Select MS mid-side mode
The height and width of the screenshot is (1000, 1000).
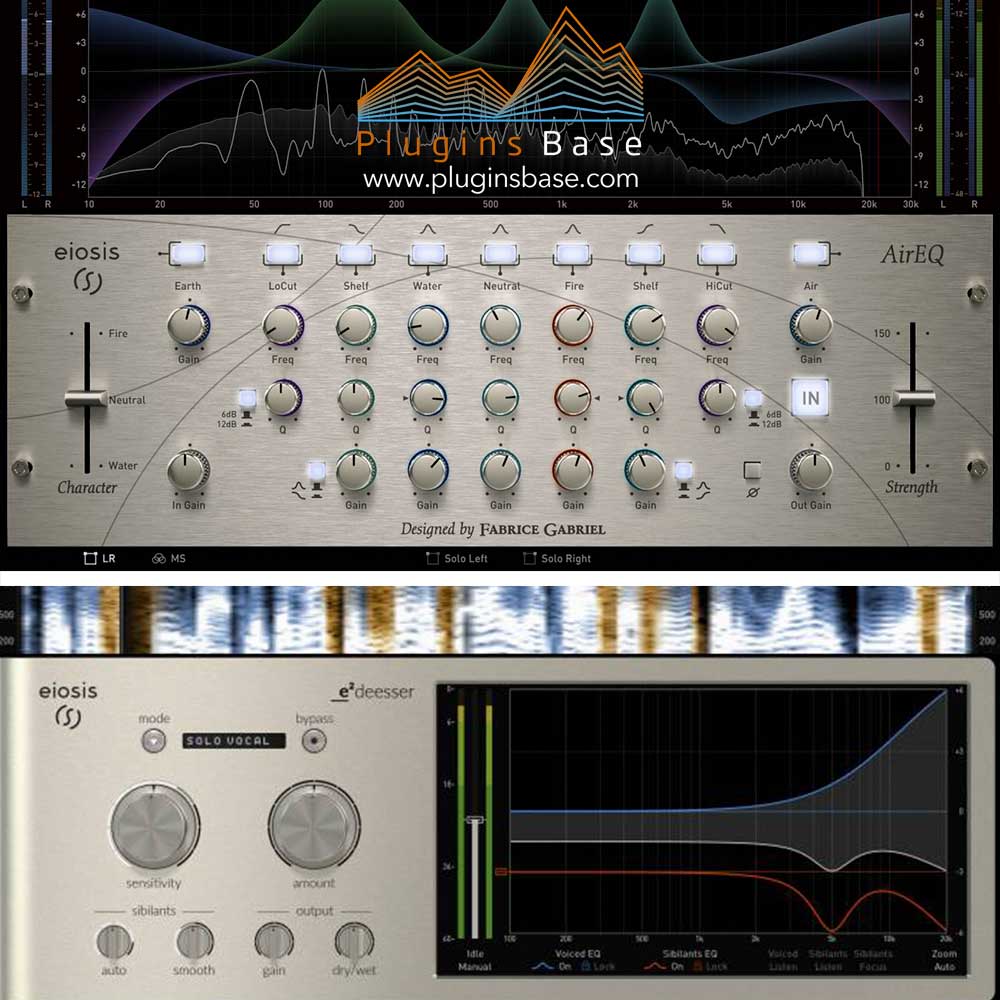click(169, 559)
